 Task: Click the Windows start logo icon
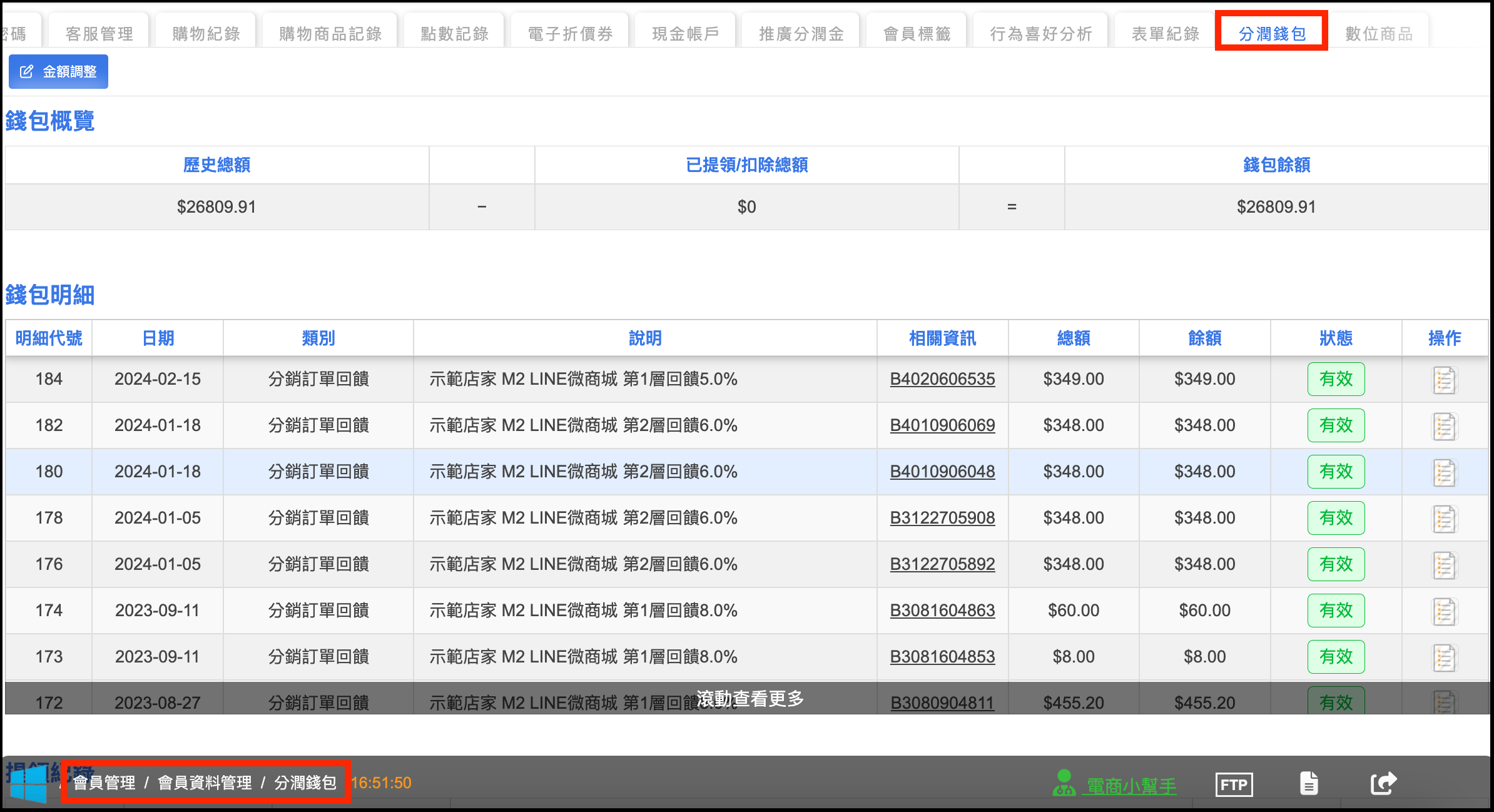click(x=28, y=784)
